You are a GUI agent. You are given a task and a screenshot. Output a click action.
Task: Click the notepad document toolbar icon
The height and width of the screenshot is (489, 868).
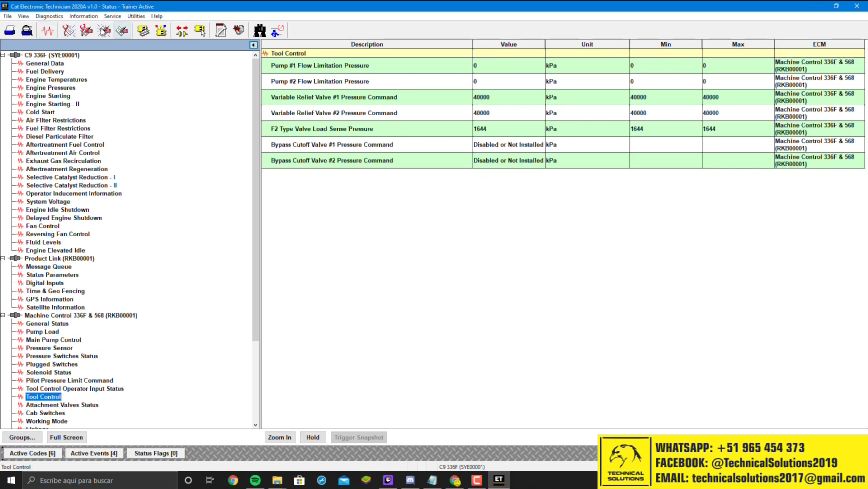coord(221,30)
